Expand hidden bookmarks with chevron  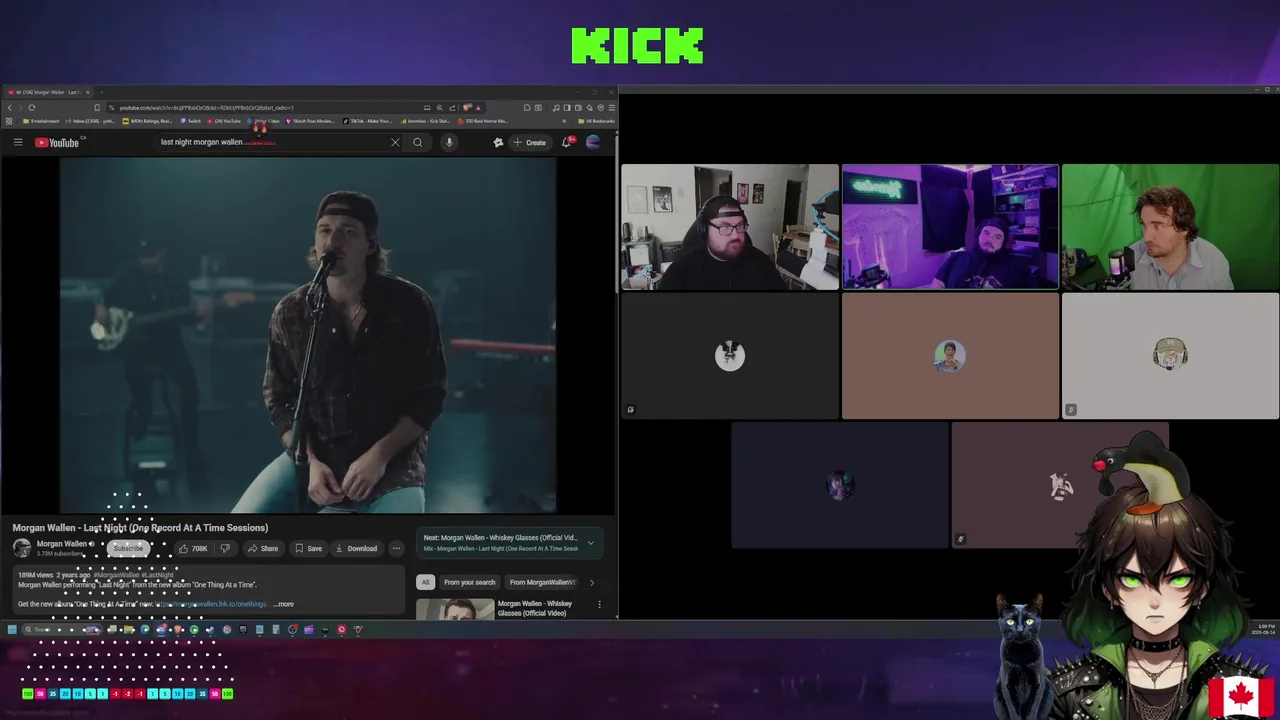(x=564, y=121)
